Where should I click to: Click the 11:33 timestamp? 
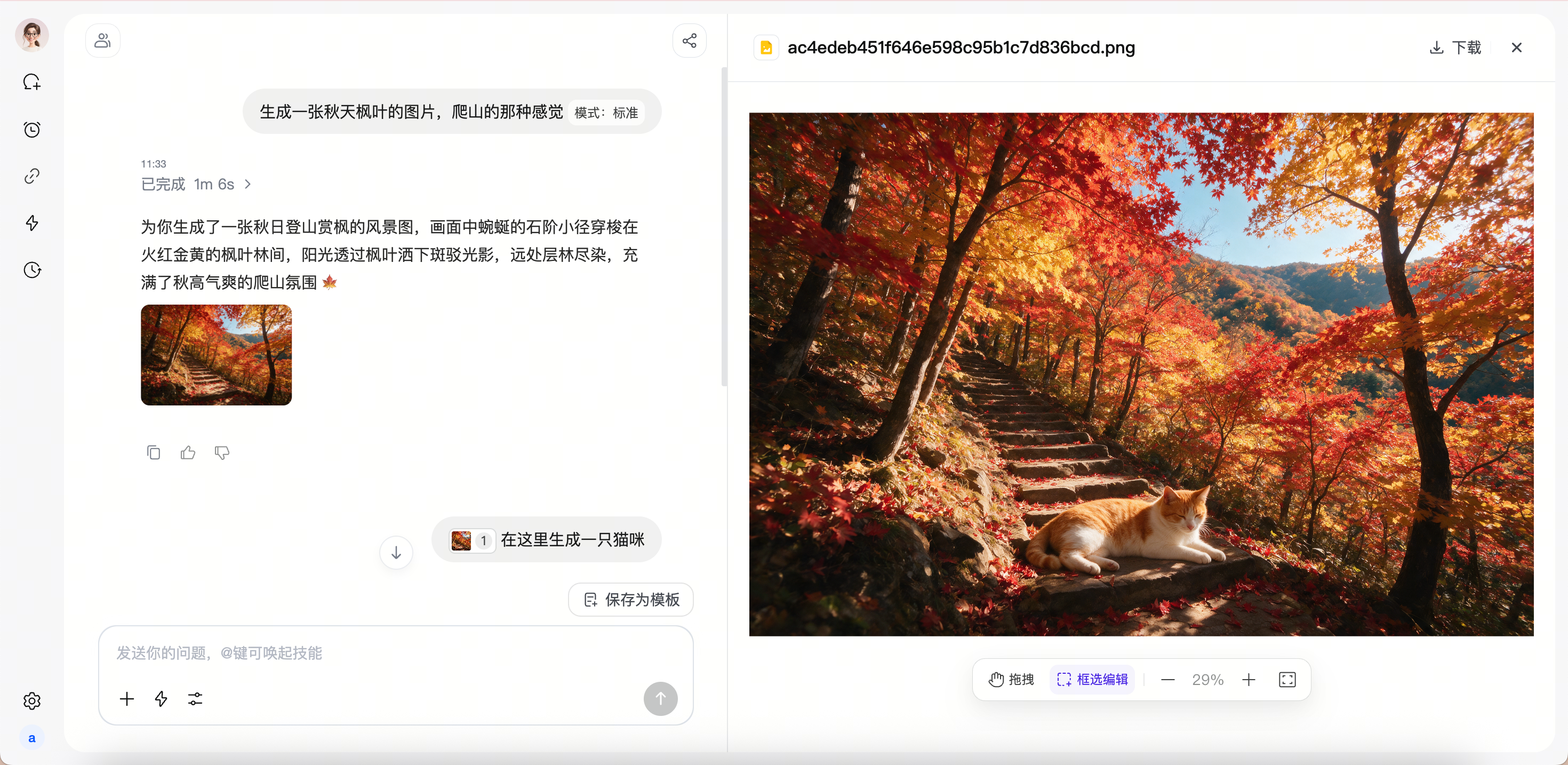pyautogui.click(x=154, y=164)
